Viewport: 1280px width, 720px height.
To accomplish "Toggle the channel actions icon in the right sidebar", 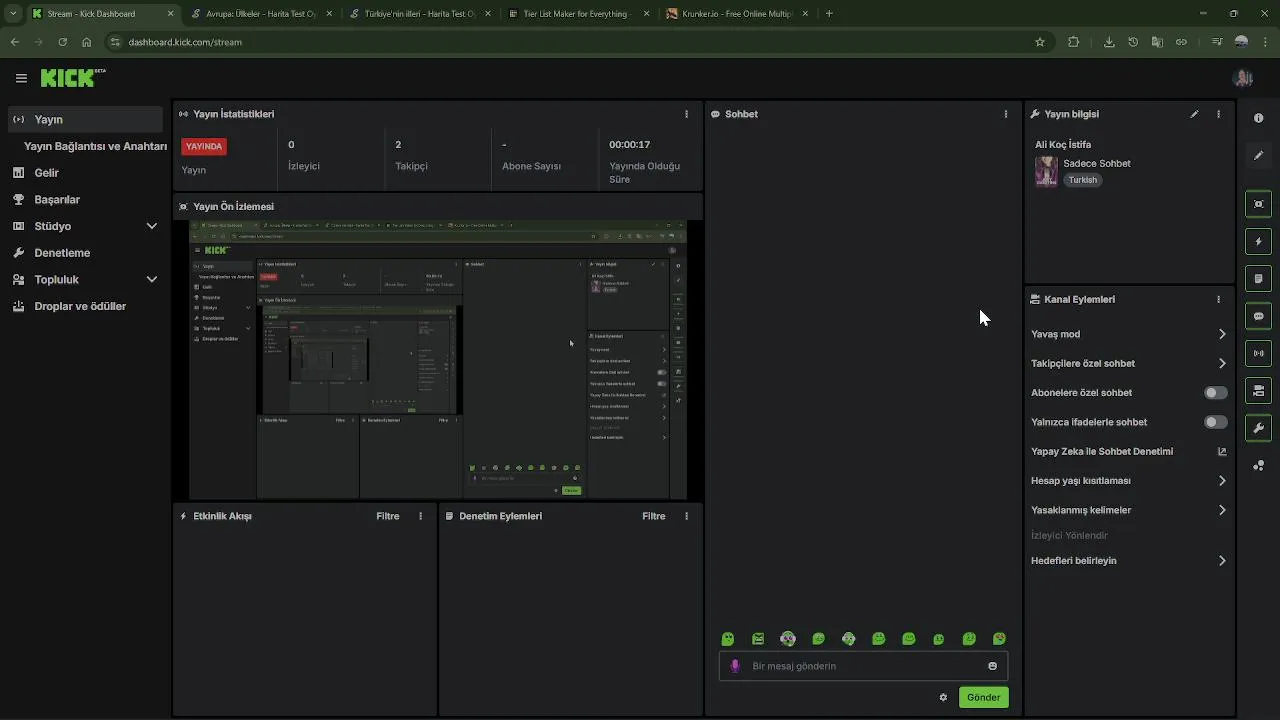I will pyautogui.click(x=1258, y=390).
